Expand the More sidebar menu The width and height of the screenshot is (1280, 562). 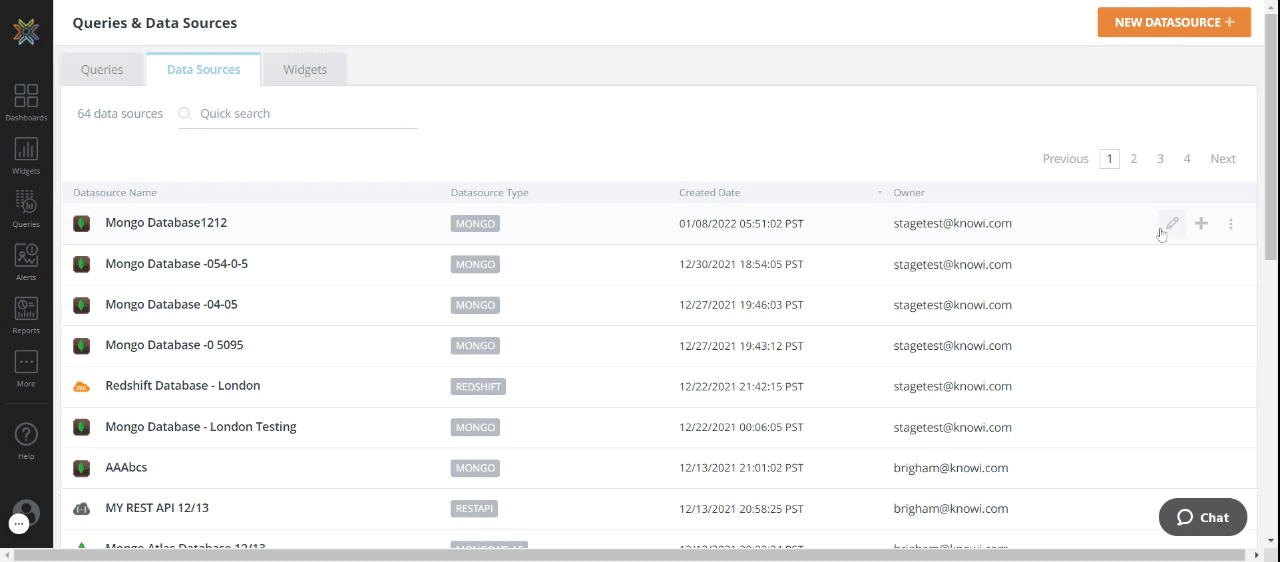(26, 368)
